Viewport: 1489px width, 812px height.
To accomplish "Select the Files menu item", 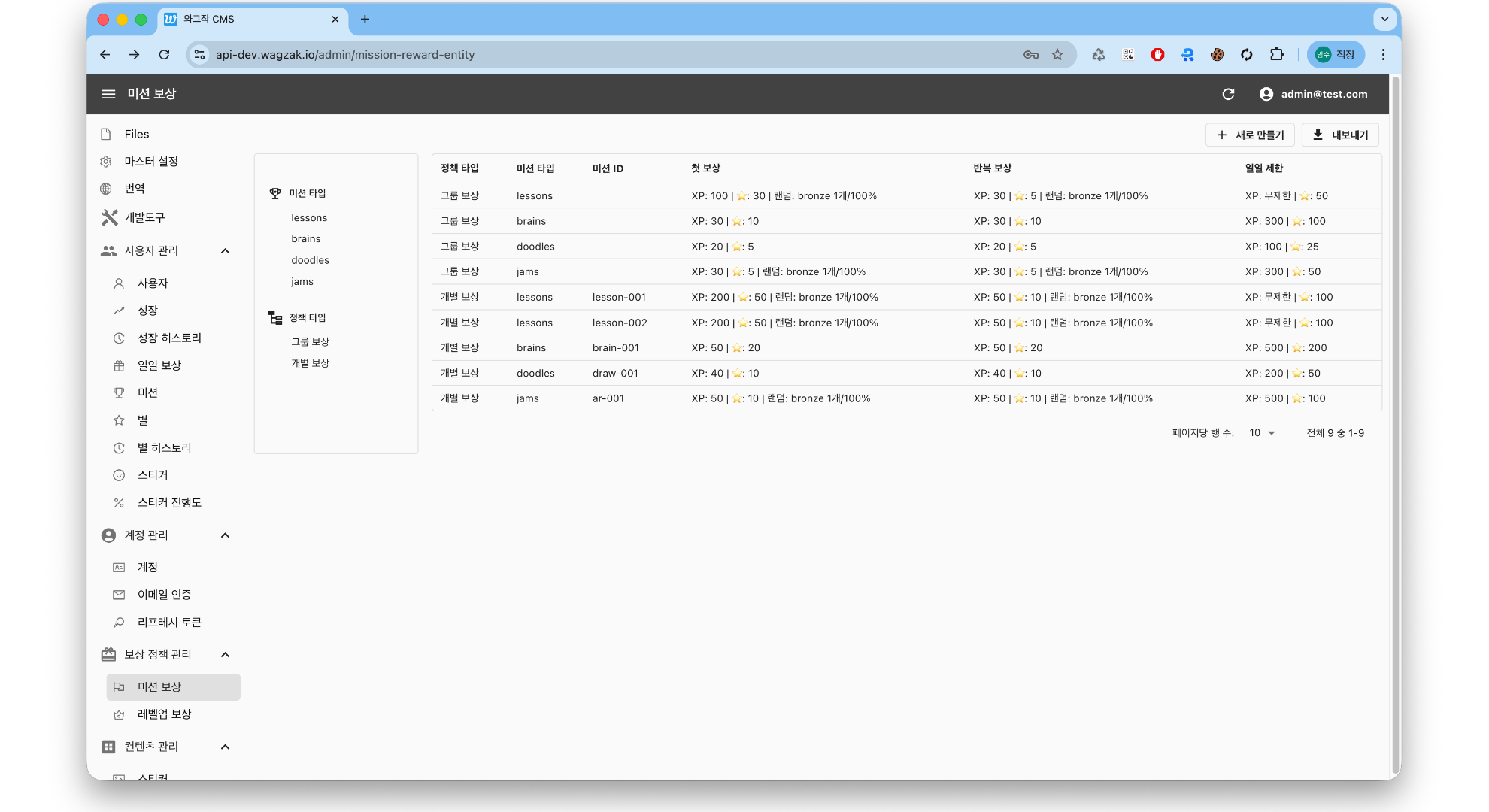I will click(x=137, y=134).
